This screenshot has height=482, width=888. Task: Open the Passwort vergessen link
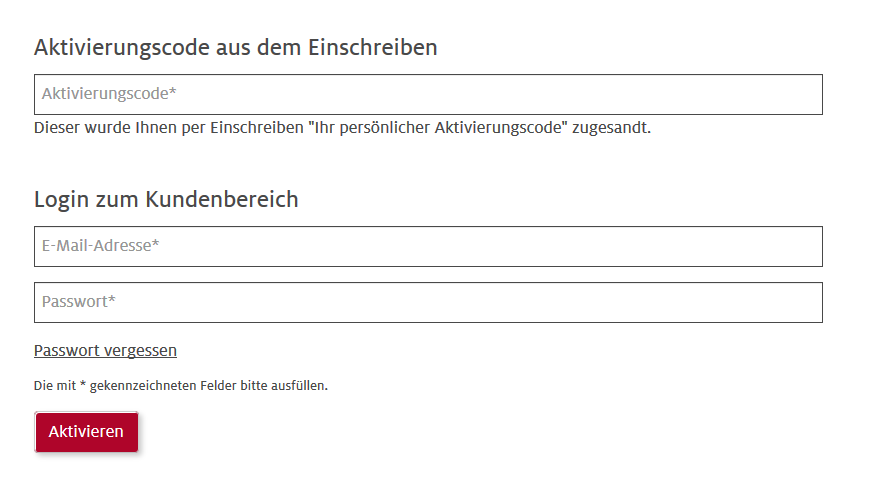(x=105, y=350)
